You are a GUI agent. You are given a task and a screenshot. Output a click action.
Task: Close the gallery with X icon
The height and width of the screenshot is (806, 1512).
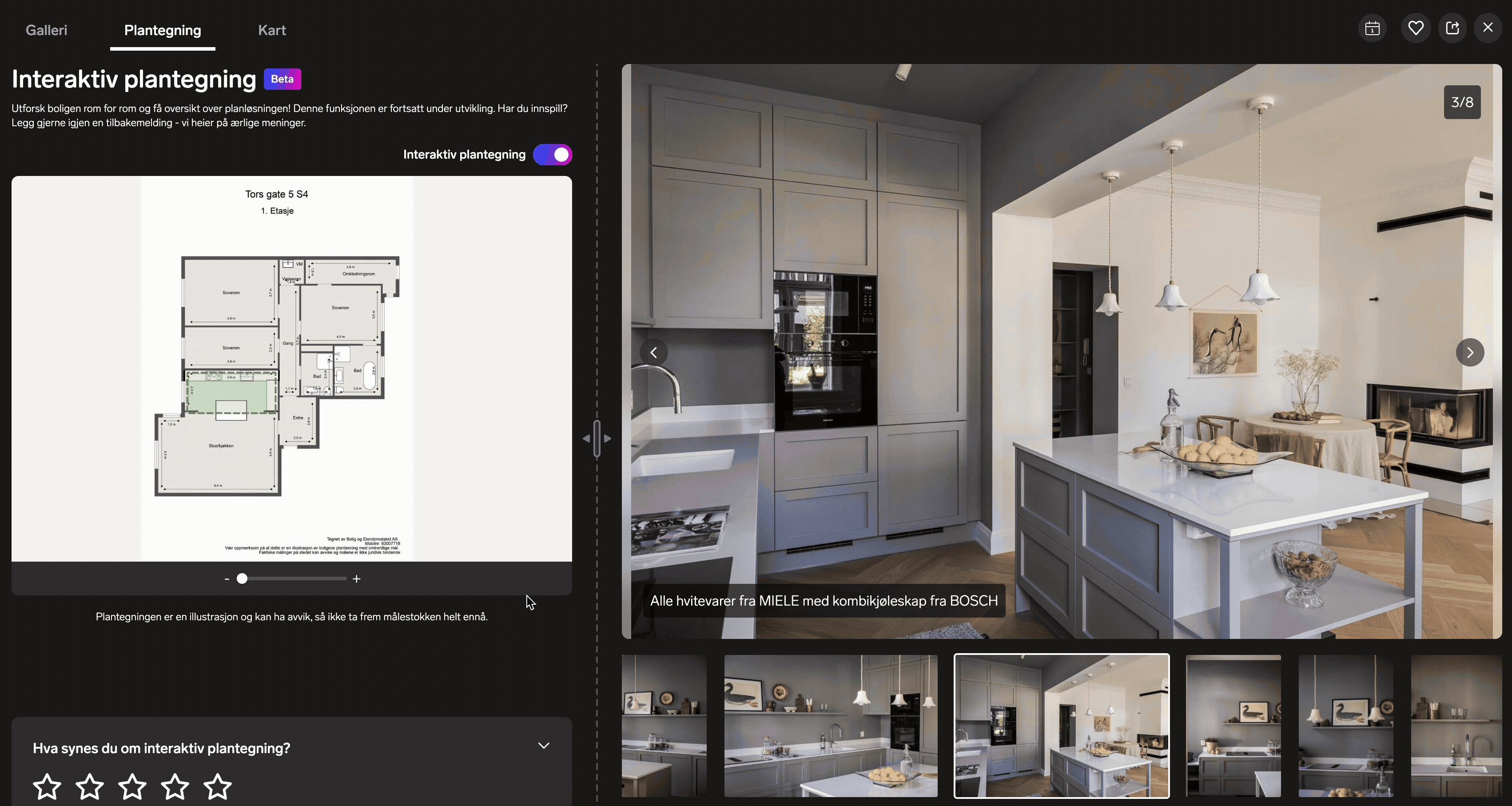(1487, 28)
